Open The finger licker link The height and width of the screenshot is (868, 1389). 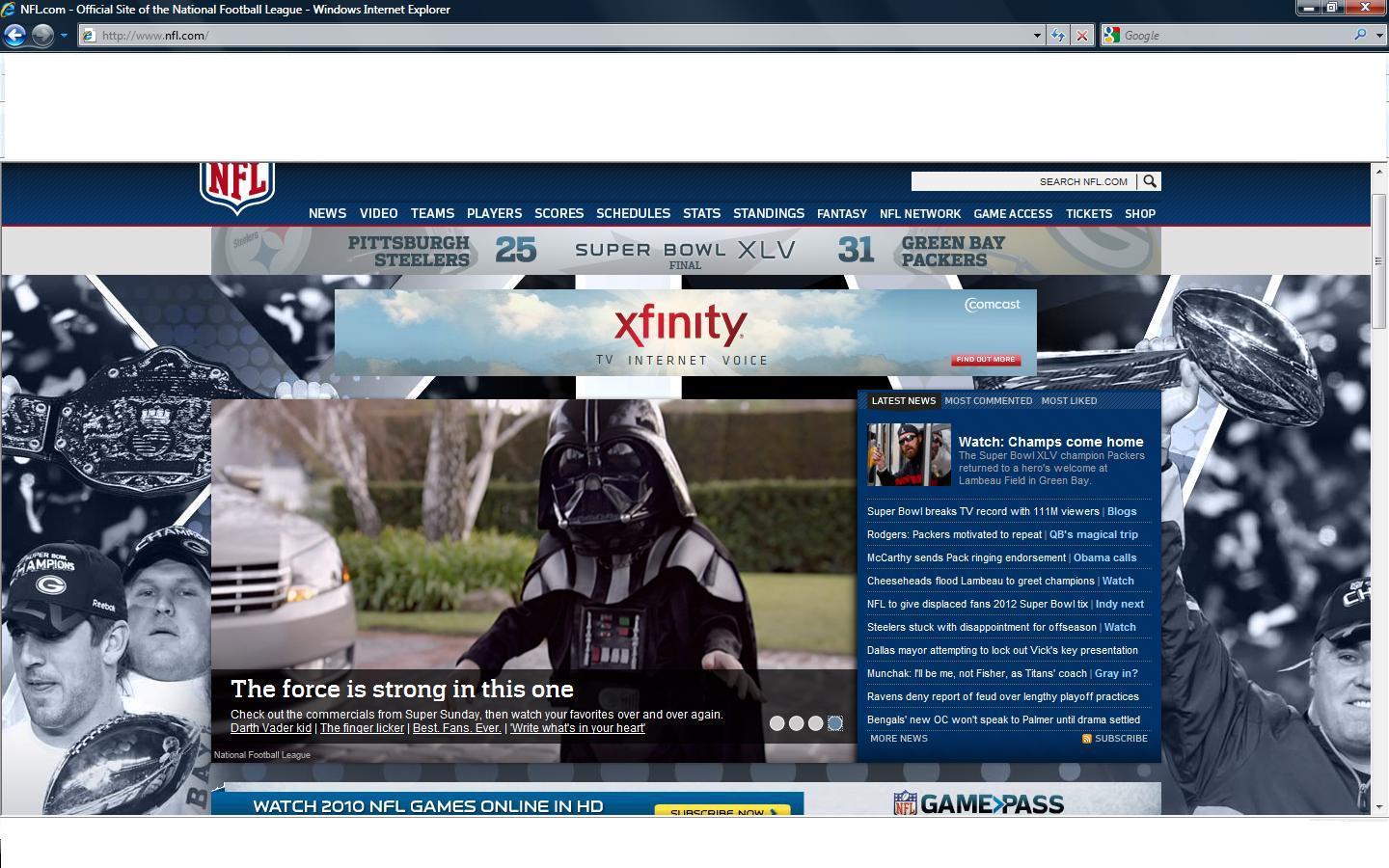click(362, 728)
